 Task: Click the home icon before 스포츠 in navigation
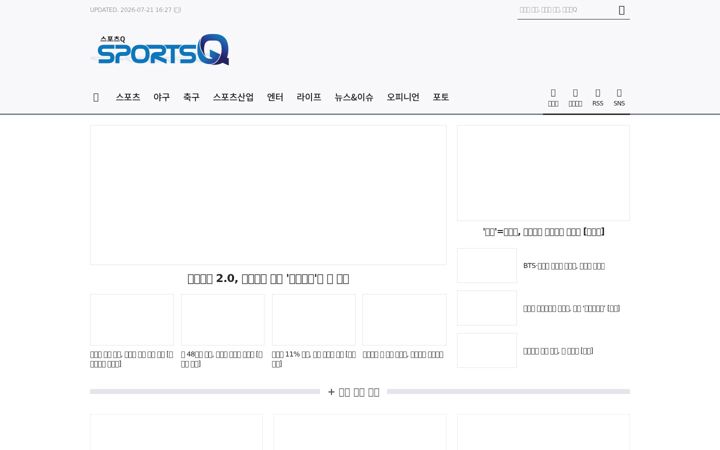click(x=96, y=97)
